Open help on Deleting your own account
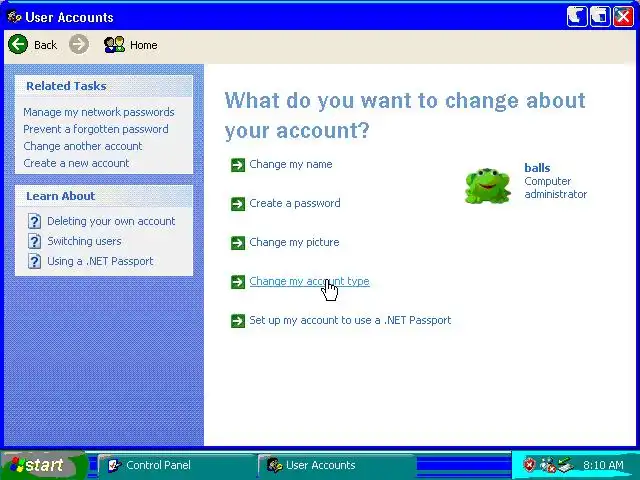The image size is (640, 480). click(111, 221)
